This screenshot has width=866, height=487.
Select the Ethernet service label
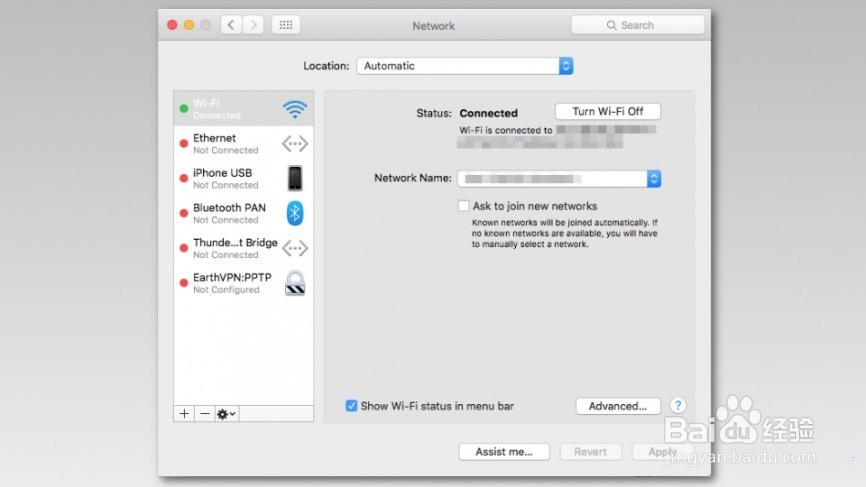click(x=214, y=138)
